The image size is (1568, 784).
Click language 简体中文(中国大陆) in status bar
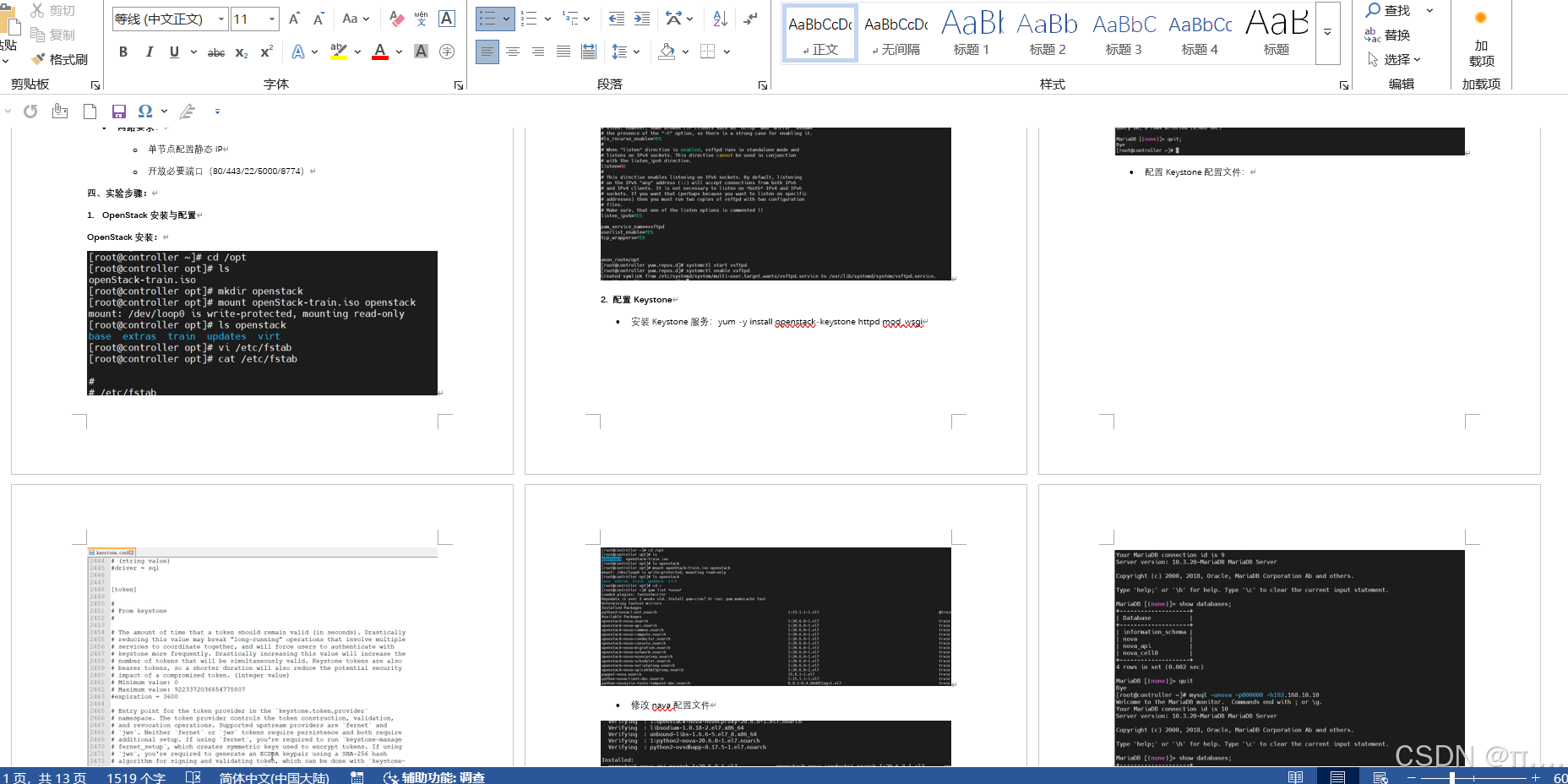pos(274,777)
